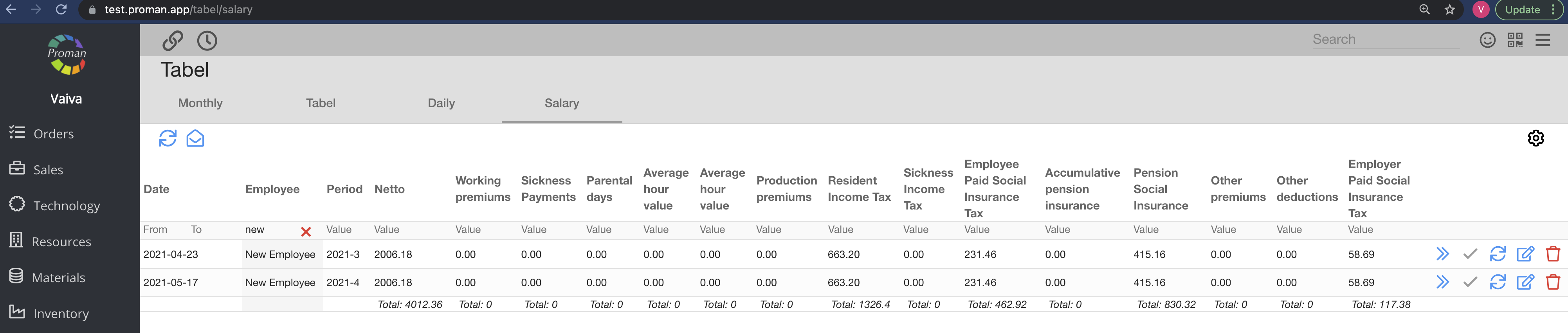
Task: Confirm the 2021-05-17 row with checkmark
Action: 1470,282
